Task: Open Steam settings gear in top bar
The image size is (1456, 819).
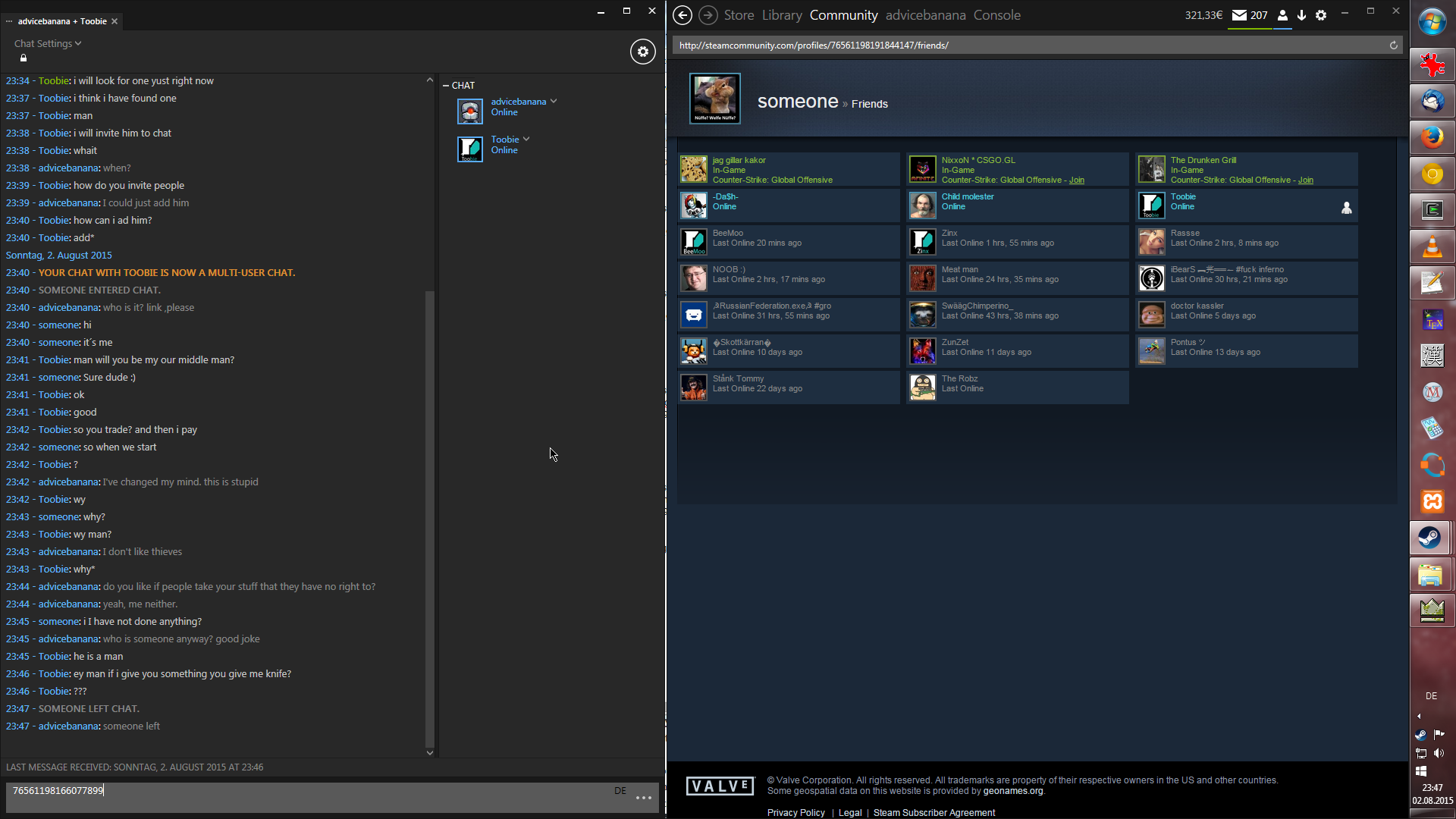Action: coord(1321,15)
